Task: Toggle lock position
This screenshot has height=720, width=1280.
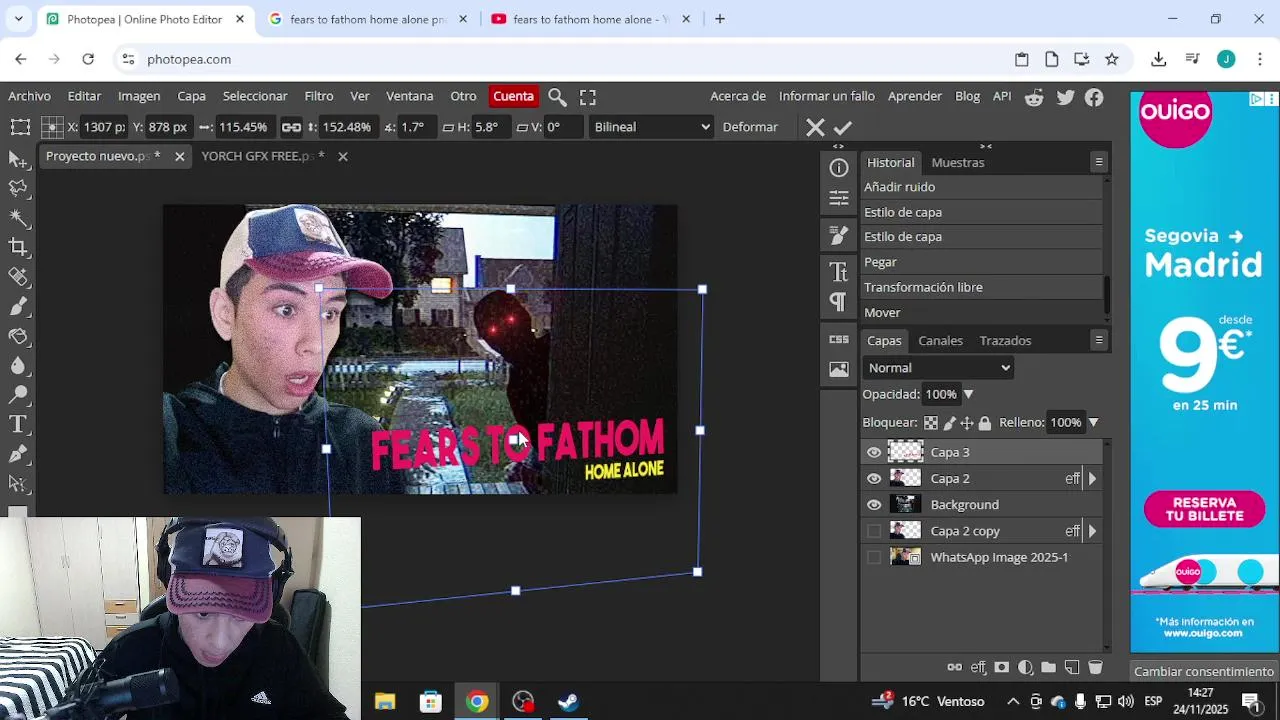Action: point(967,423)
